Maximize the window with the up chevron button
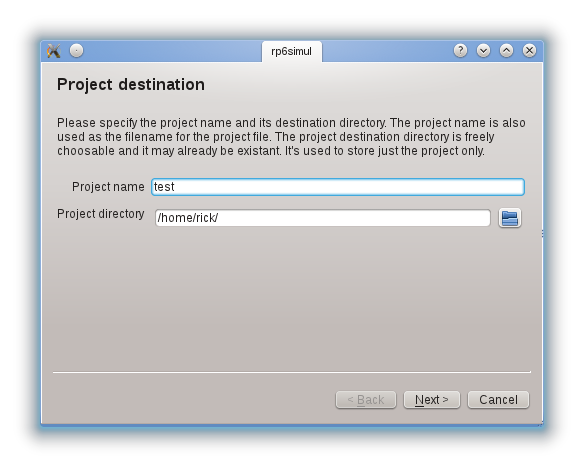 coord(506,50)
